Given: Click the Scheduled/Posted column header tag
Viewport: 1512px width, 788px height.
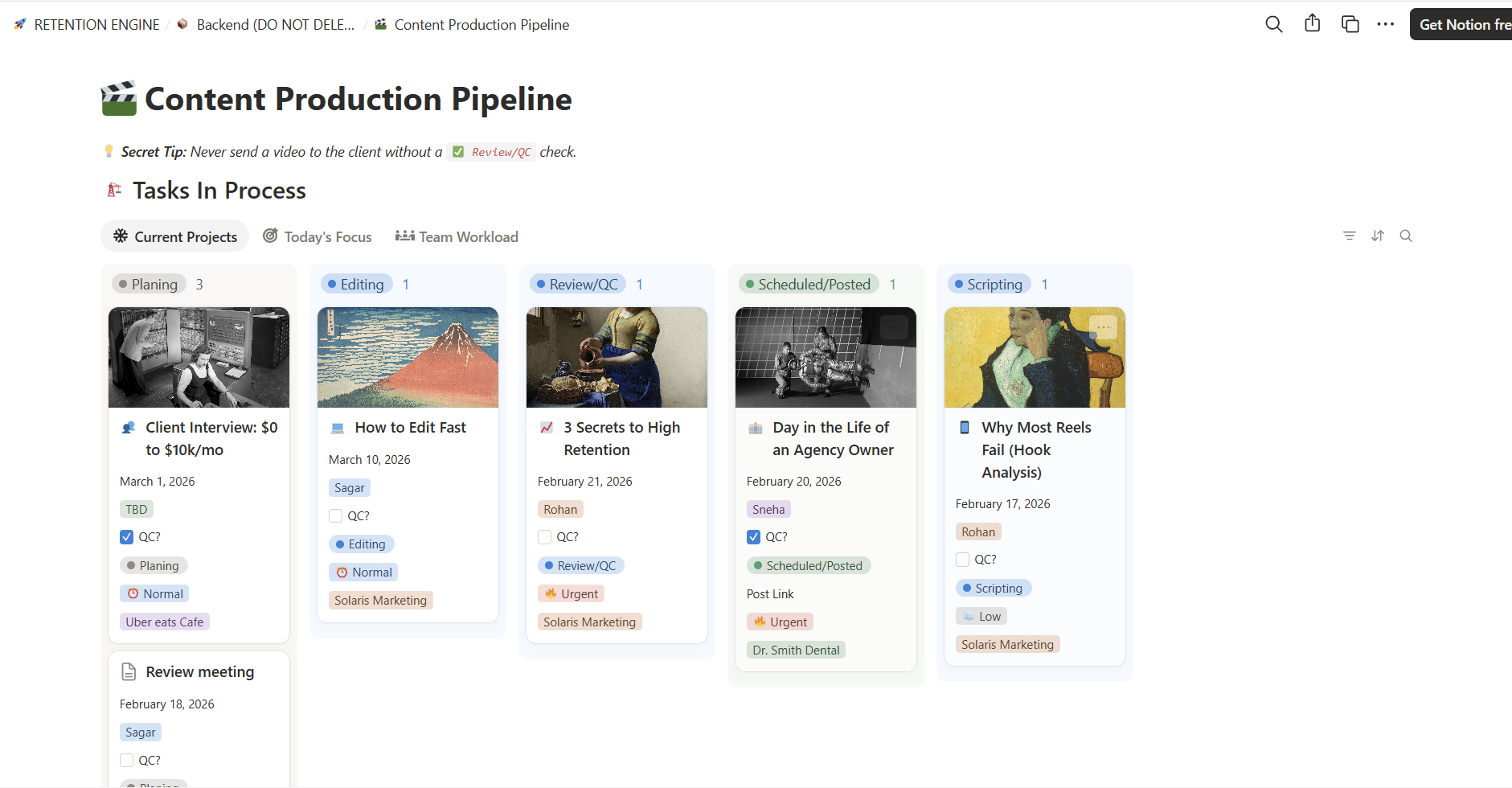Looking at the screenshot, I should click(x=808, y=284).
